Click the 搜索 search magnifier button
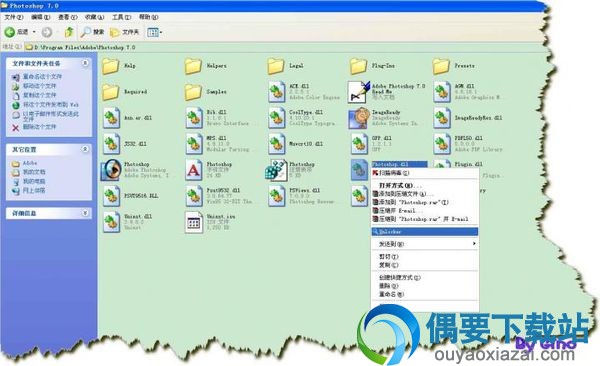This screenshot has height=366, width=600. pos(93,32)
